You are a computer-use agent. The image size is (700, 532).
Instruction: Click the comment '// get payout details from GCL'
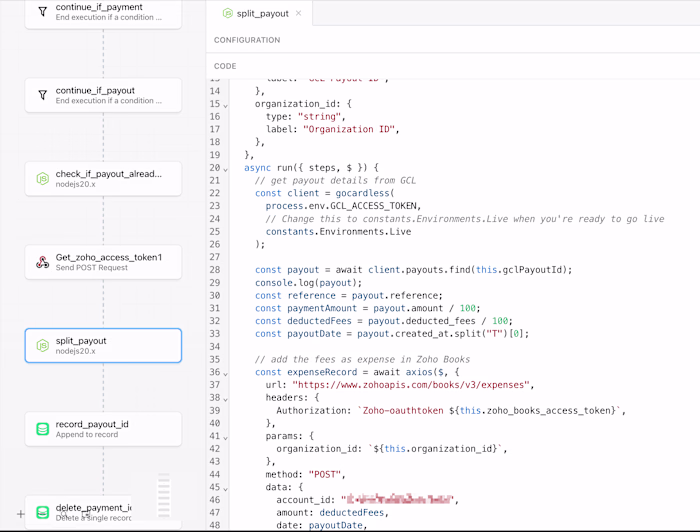[x=335, y=180]
